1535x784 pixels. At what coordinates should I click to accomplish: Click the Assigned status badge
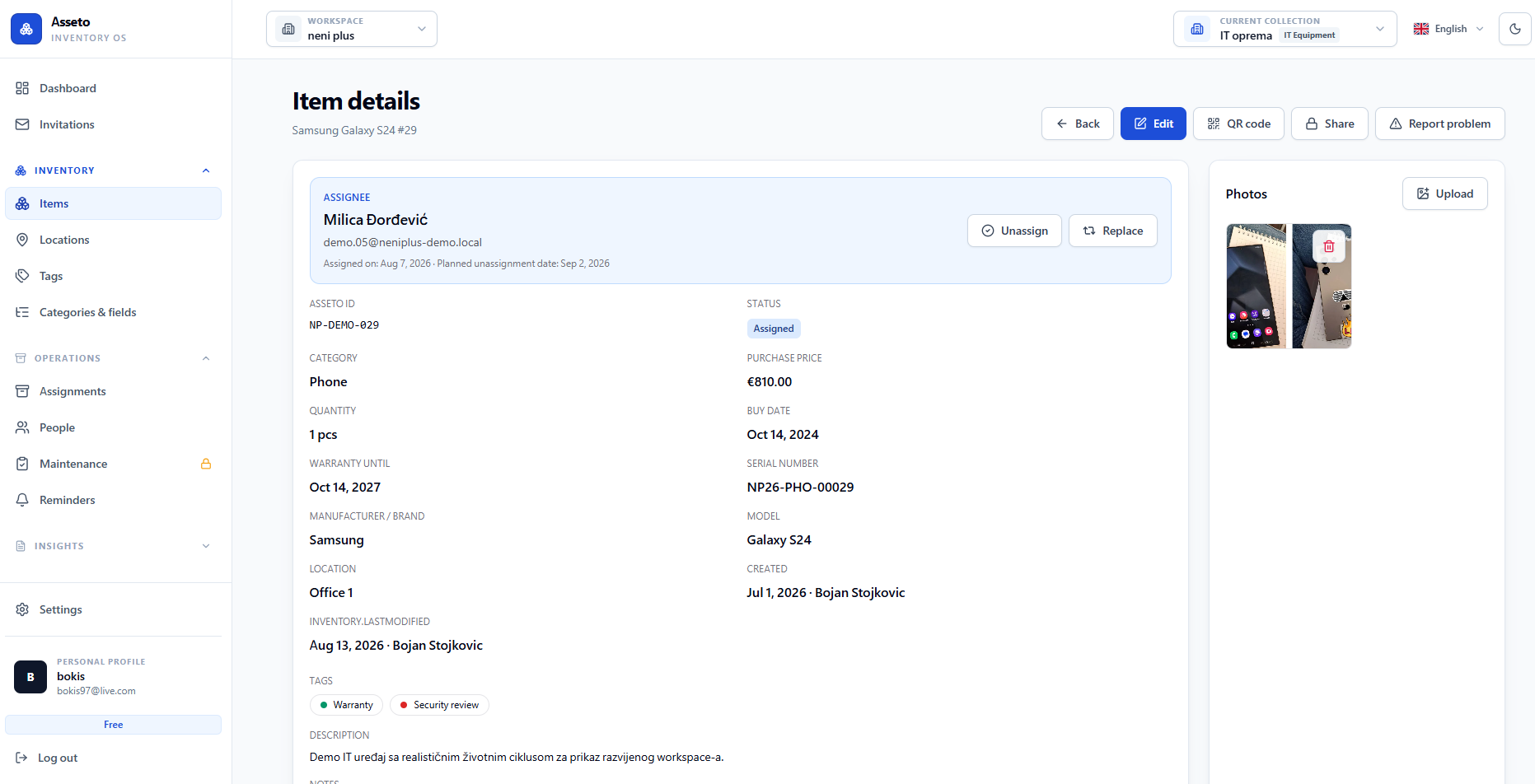click(774, 329)
